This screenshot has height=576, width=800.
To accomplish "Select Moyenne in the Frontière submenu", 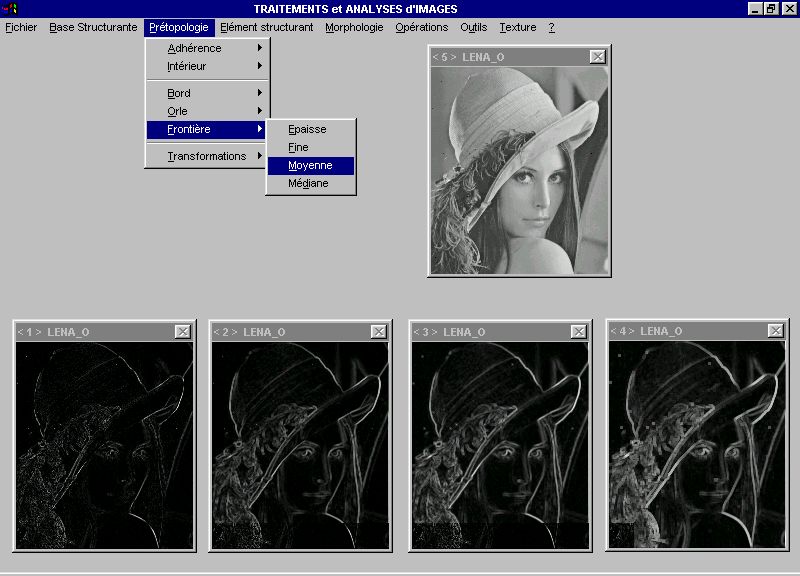I will click(310, 165).
